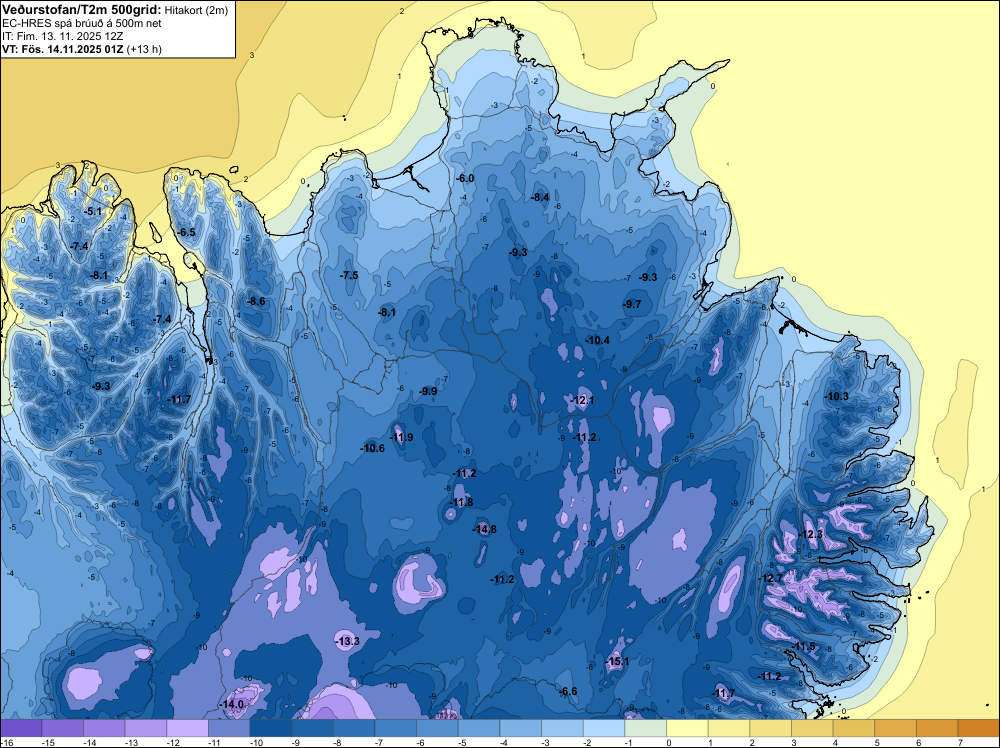
Task: Click the -6.6 temperature label
Action: 568,692
